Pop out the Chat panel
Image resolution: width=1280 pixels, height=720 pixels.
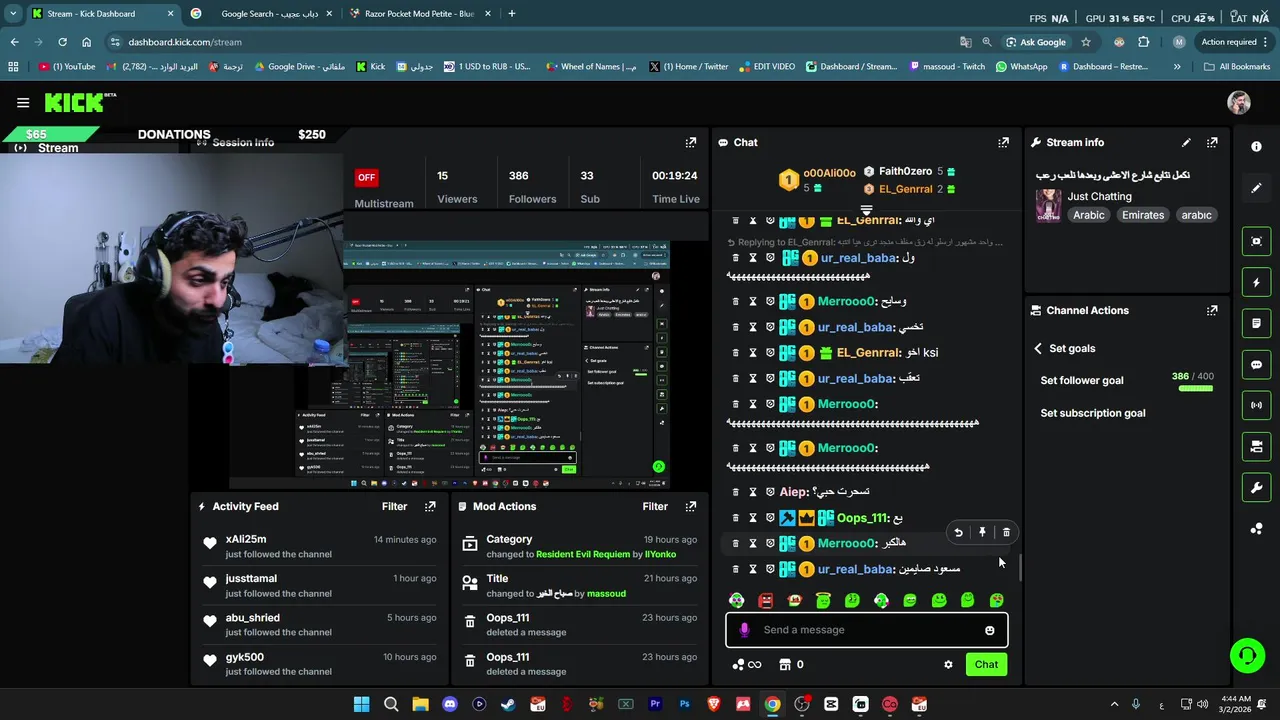point(1003,142)
